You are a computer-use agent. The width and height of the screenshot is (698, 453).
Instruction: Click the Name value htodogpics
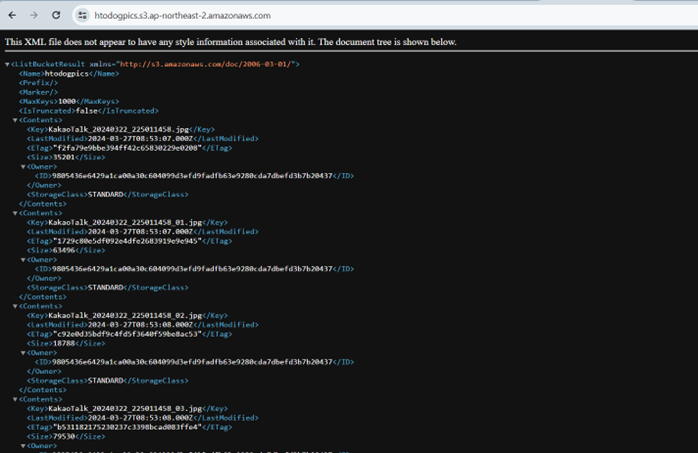click(x=67, y=73)
